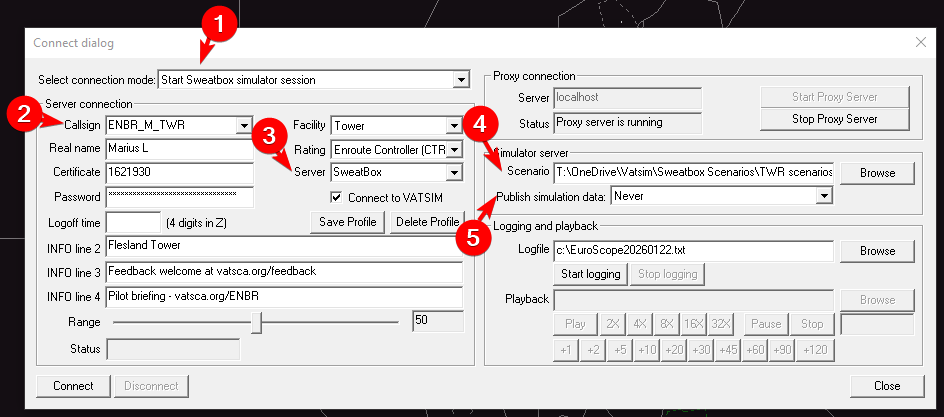Browse for the Logfile location
This screenshot has width=944, height=417.
[x=877, y=251]
